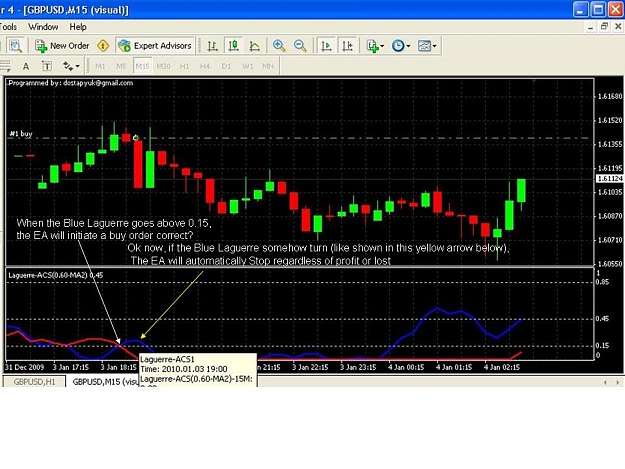Switch chart to line chart mode
Image resolution: width=625 pixels, height=469 pixels.
point(254,46)
